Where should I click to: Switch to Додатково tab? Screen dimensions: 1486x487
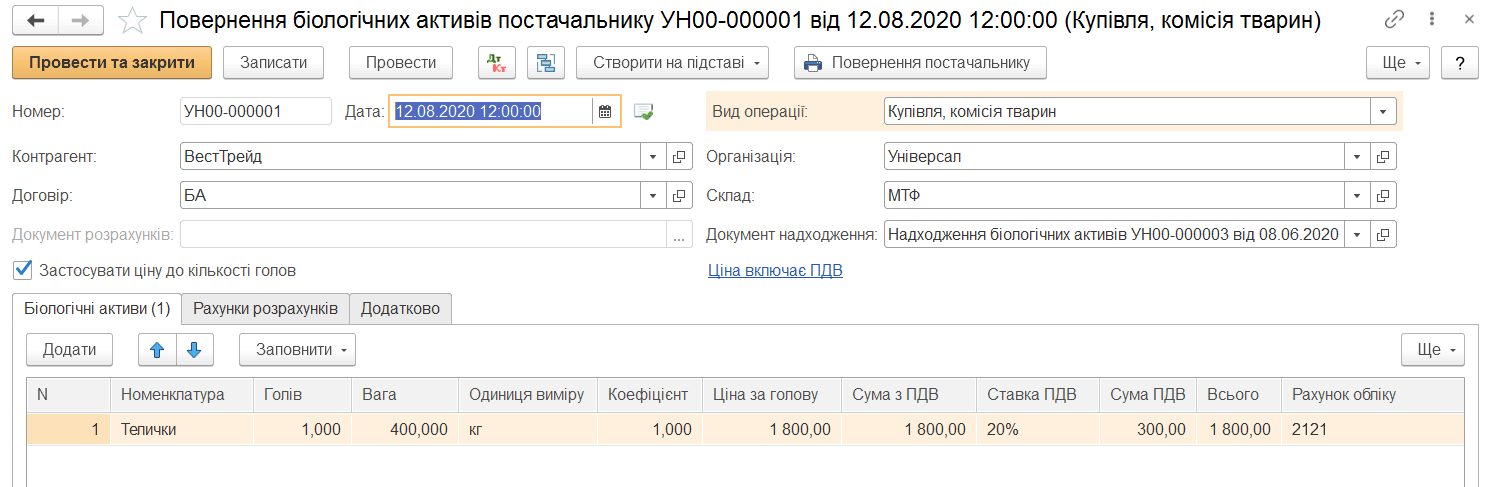tap(401, 308)
